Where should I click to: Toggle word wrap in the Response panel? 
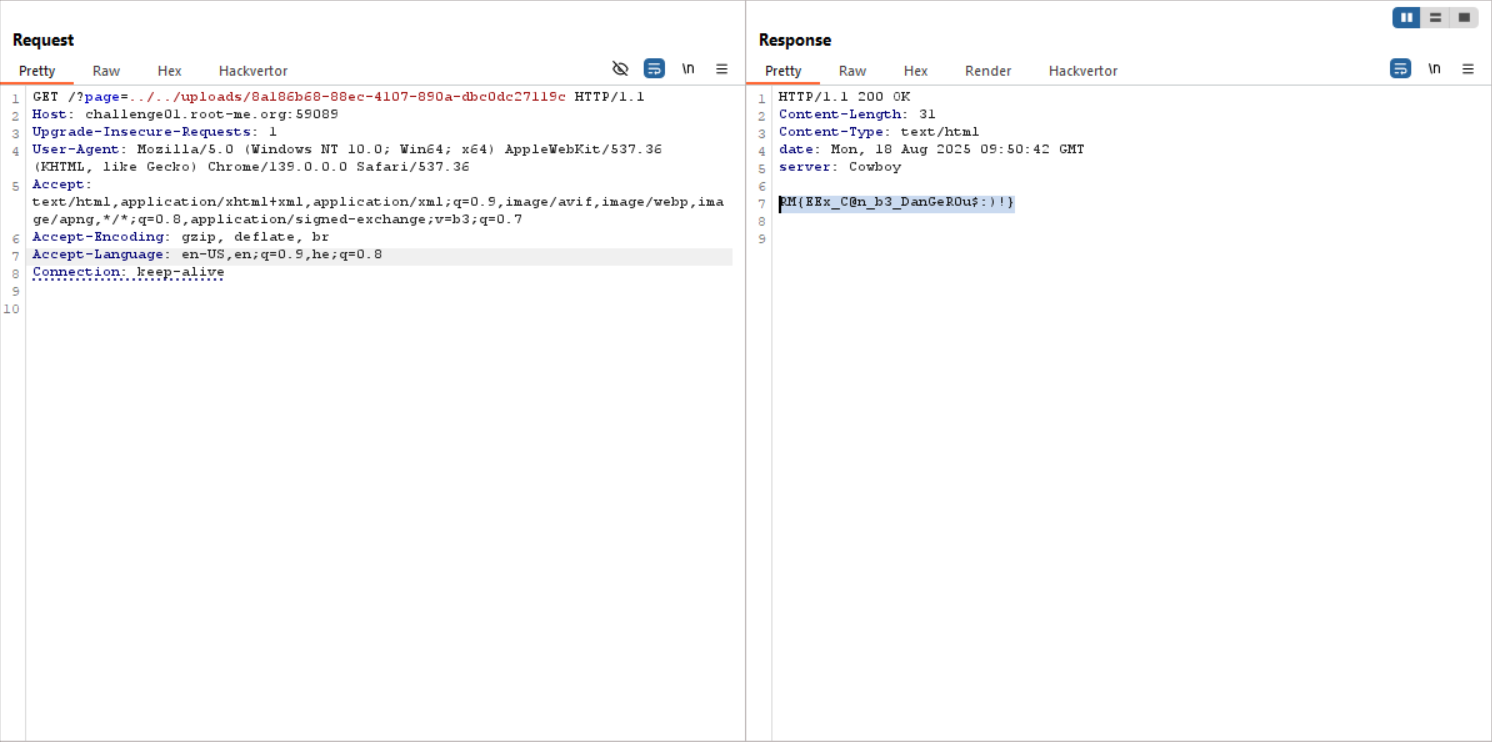tap(1400, 69)
